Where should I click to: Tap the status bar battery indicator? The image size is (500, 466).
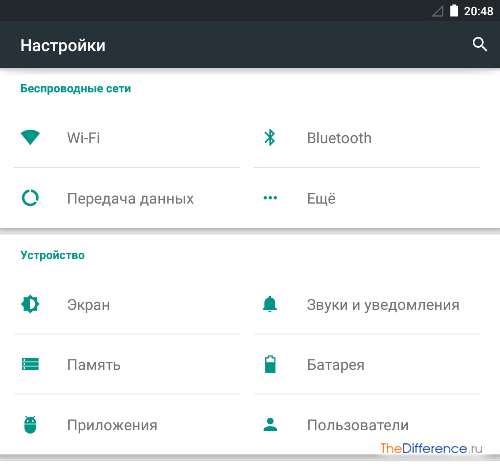coord(454,11)
